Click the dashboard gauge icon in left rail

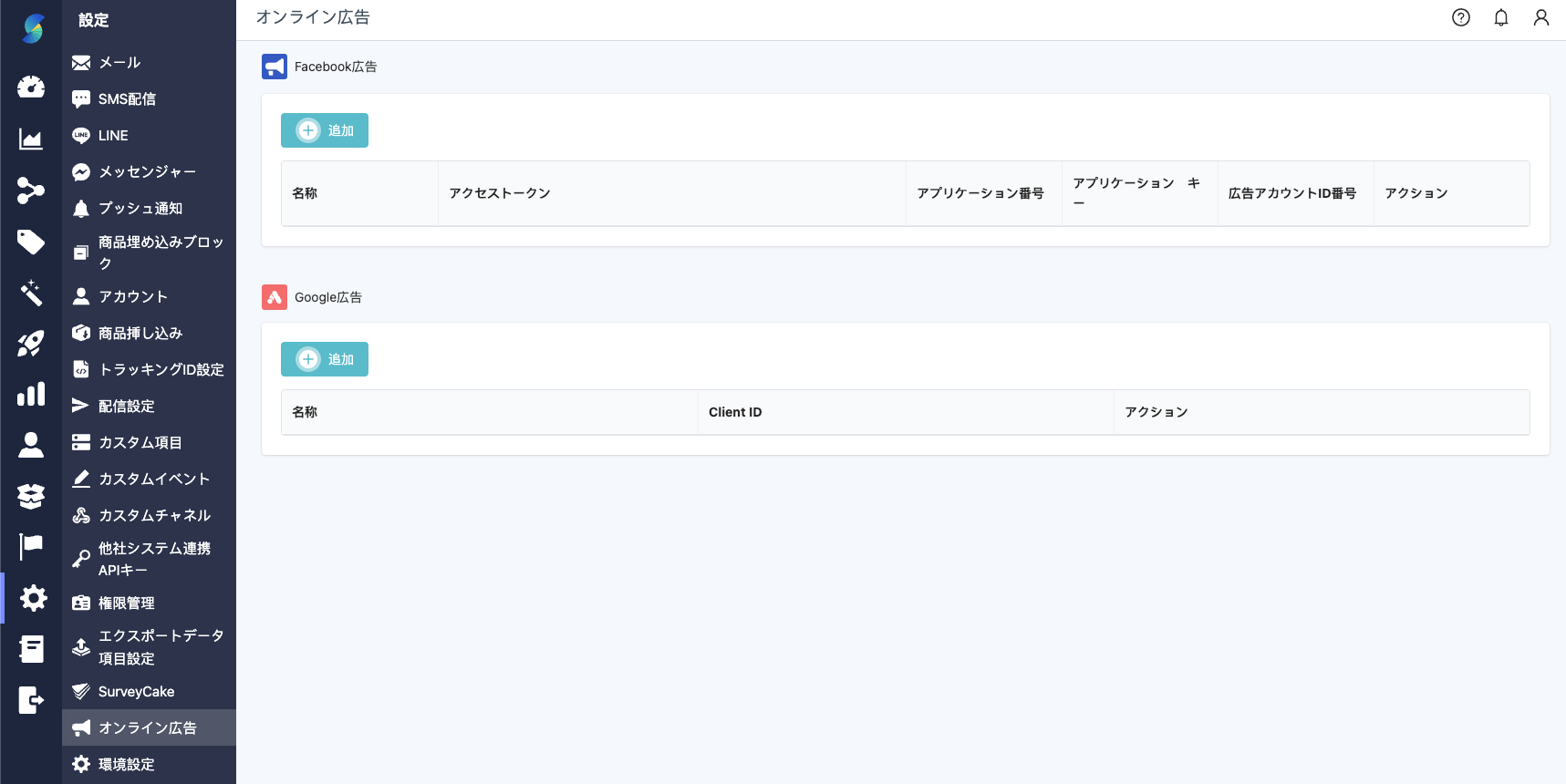31,87
